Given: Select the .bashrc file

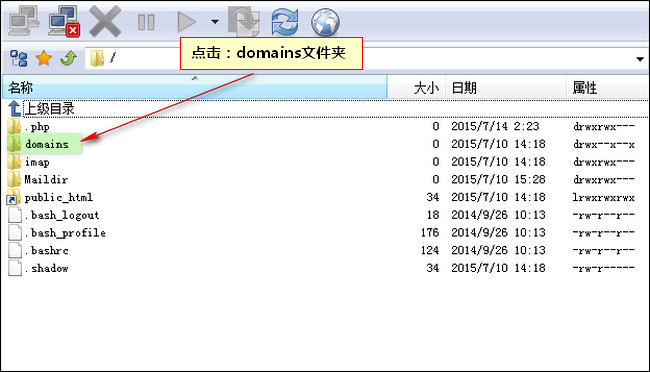Looking at the screenshot, I should (x=46, y=250).
